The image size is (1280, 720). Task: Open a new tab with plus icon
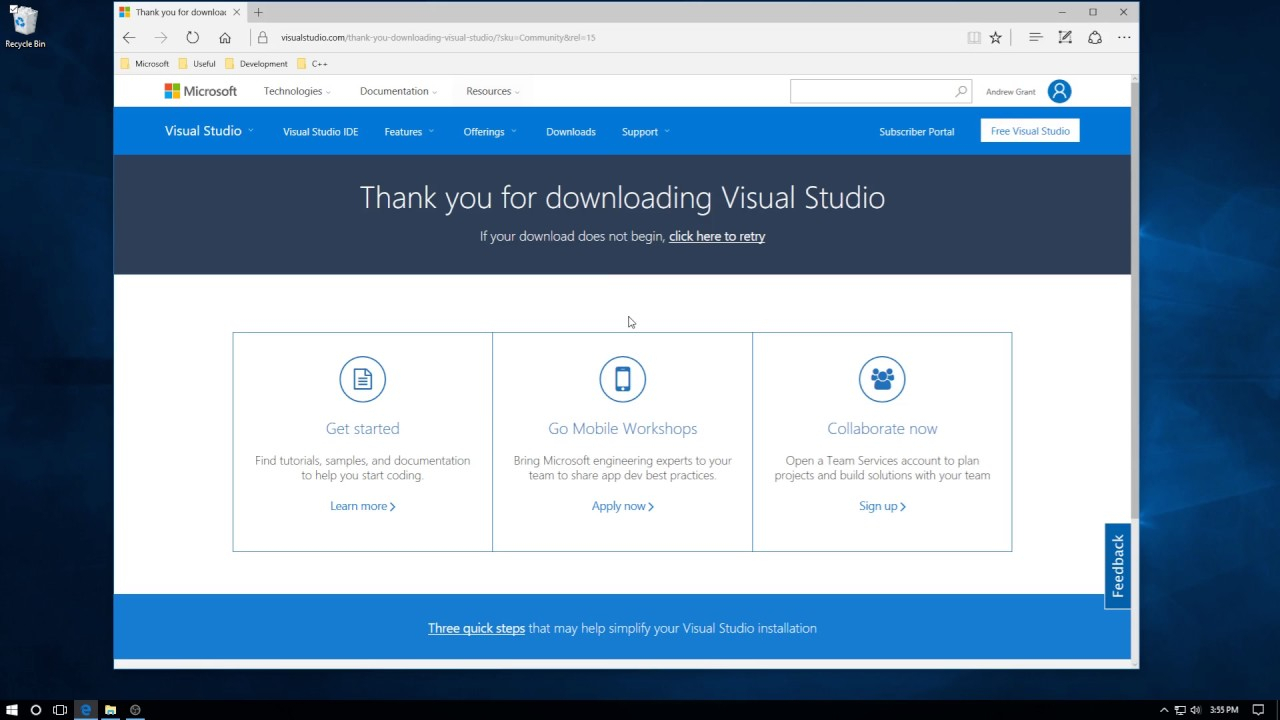tap(258, 12)
